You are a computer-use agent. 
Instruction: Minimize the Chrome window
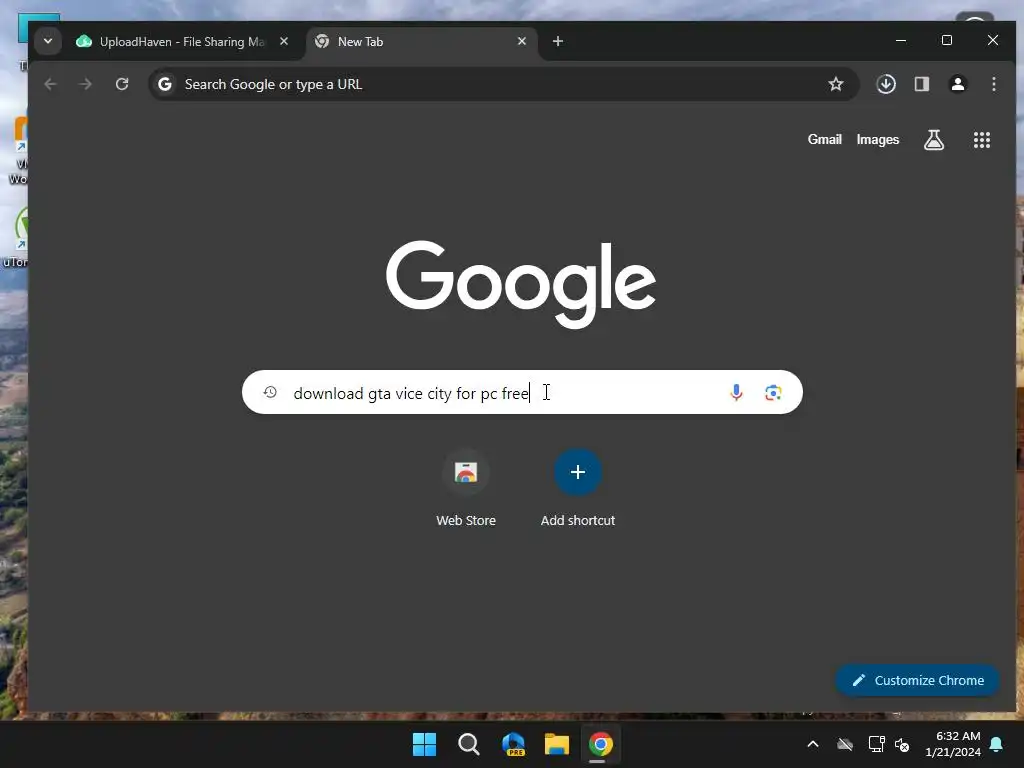(x=901, y=40)
